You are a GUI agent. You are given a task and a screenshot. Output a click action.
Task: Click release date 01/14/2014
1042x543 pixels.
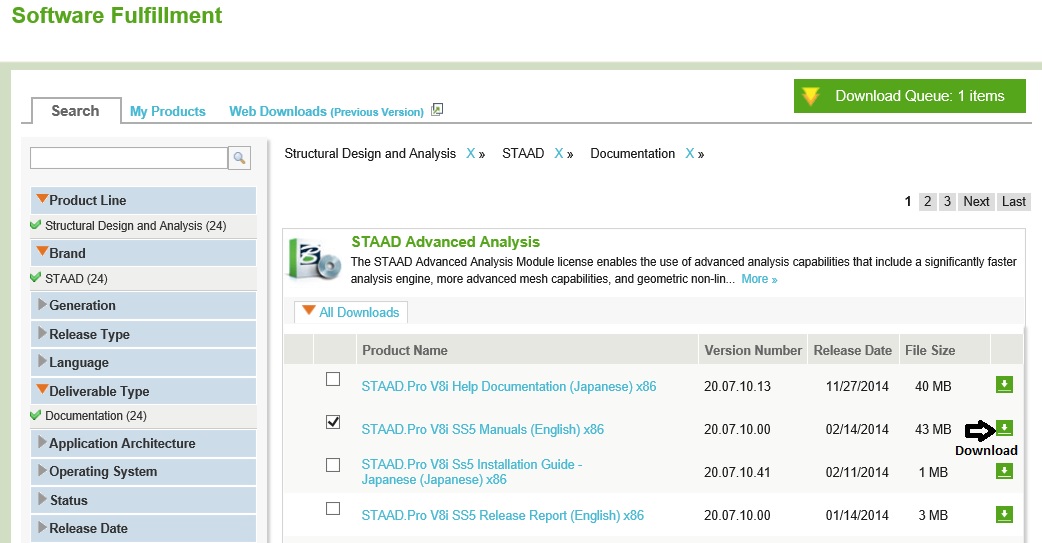tap(857, 515)
